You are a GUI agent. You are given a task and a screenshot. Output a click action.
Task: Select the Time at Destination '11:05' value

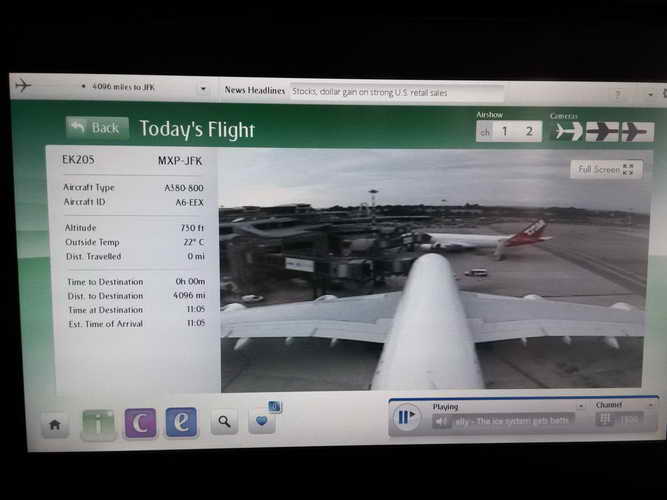click(196, 309)
